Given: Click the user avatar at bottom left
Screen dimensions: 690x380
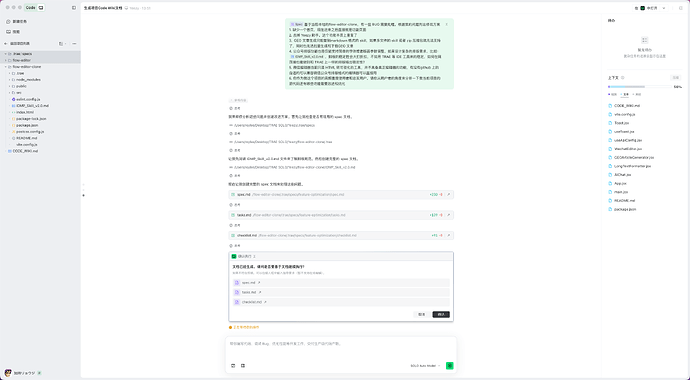Looking at the screenshot, I should (x=8, y=373).
